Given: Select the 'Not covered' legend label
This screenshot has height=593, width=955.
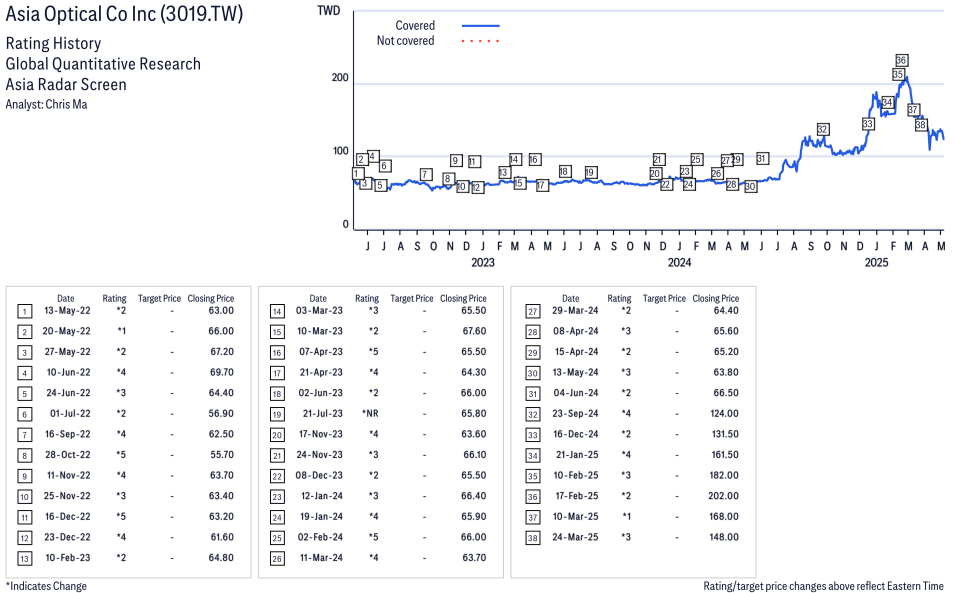Looking at the screenshot, I should 406,41.
